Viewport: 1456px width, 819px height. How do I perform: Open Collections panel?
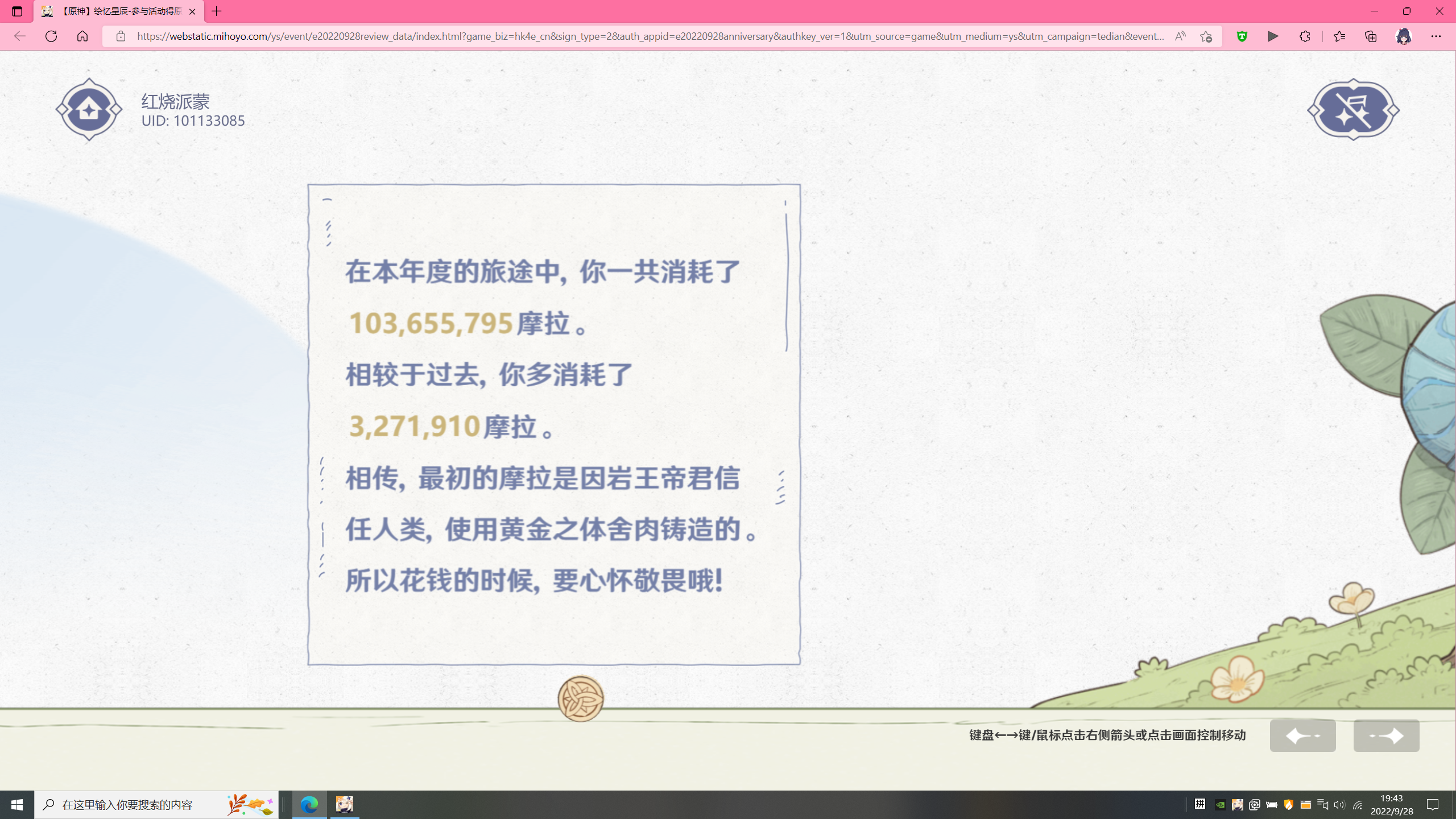point(1371,36)
